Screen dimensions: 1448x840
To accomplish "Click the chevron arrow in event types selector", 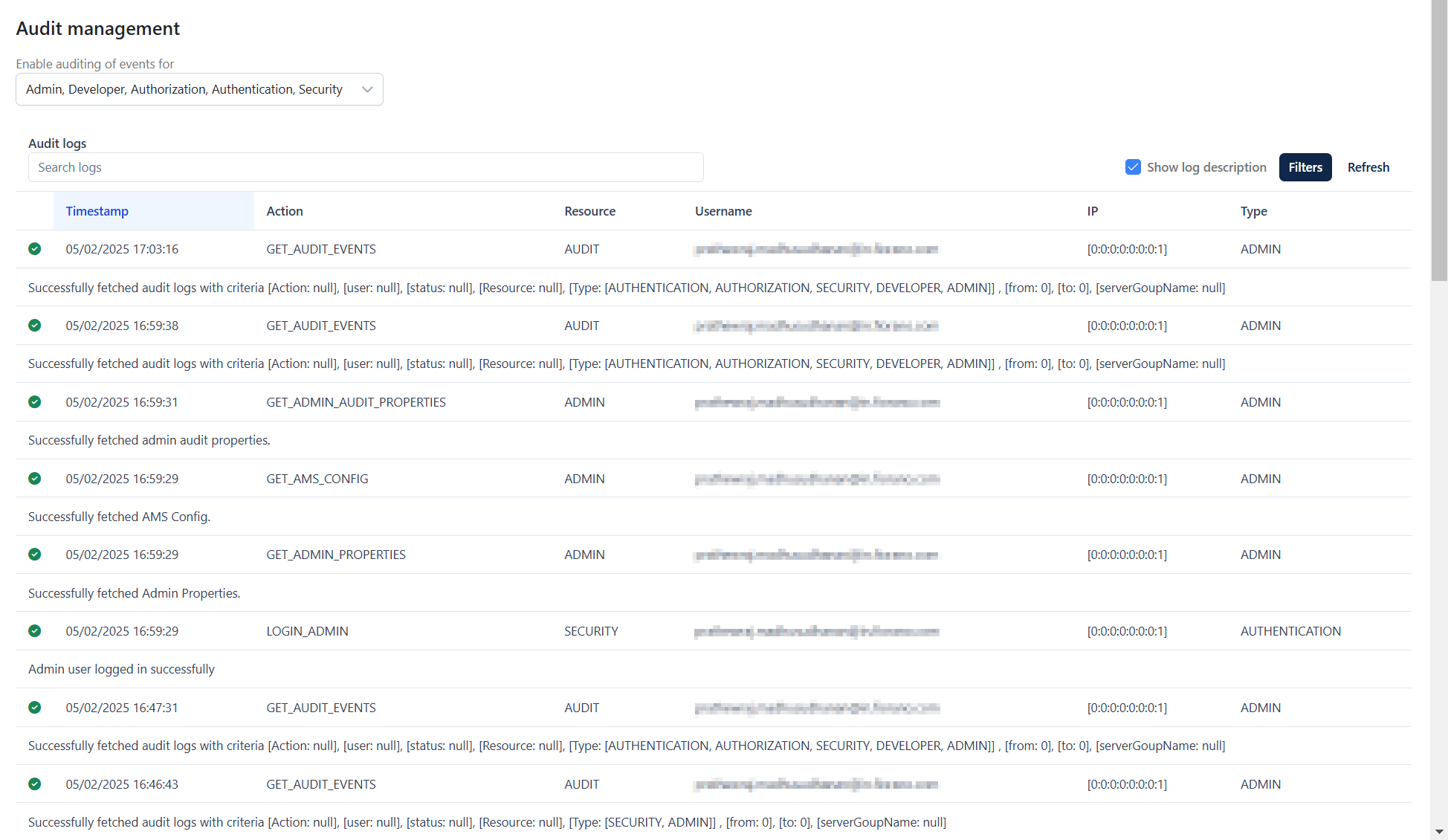I will 367,89.
